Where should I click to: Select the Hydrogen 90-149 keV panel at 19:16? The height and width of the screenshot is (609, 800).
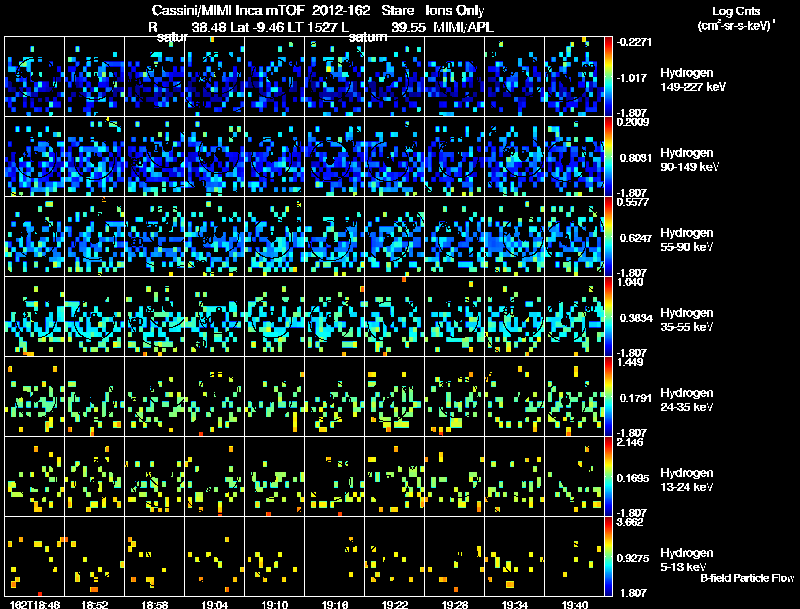click(x=335, y=157)
